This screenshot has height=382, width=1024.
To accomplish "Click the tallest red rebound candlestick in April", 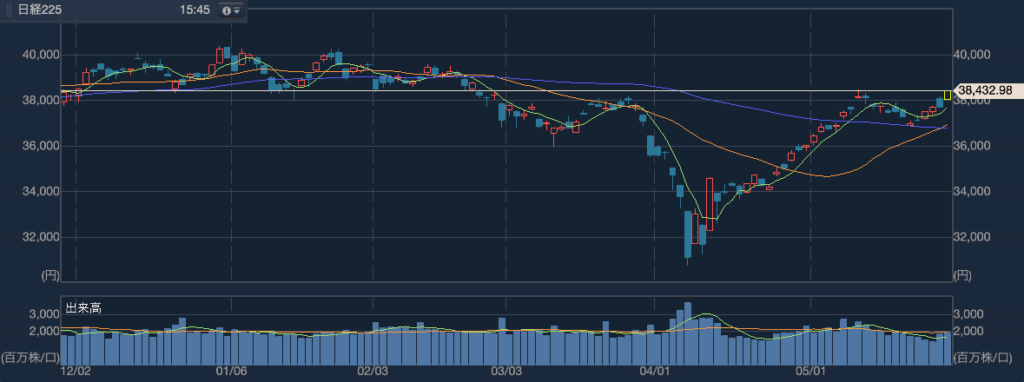I will (709, 204).
